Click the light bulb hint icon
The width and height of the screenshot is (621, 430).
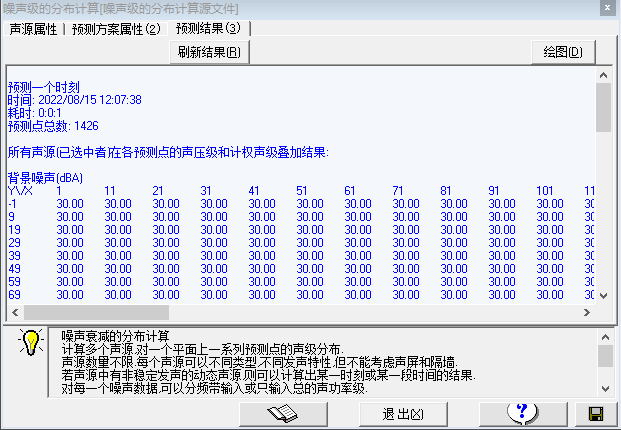click(x=31, y=341)
